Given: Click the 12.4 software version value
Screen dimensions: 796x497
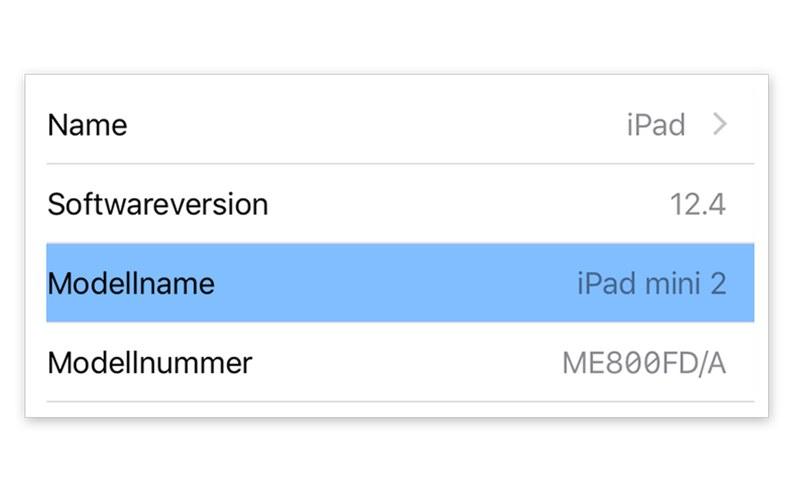Looking at the screenshot, I should (697, 205).
